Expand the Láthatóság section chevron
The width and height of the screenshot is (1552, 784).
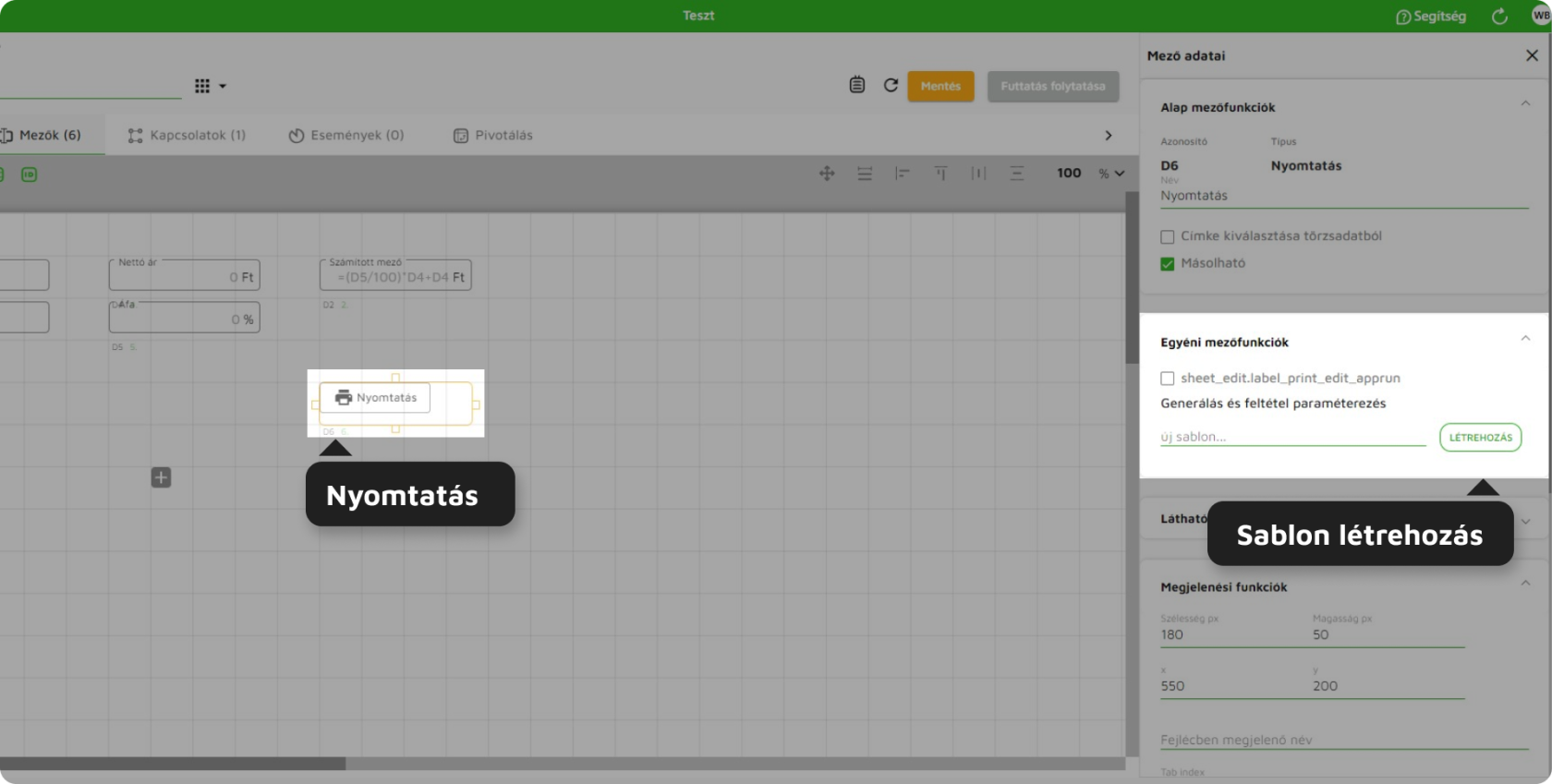coord(1525,521)
